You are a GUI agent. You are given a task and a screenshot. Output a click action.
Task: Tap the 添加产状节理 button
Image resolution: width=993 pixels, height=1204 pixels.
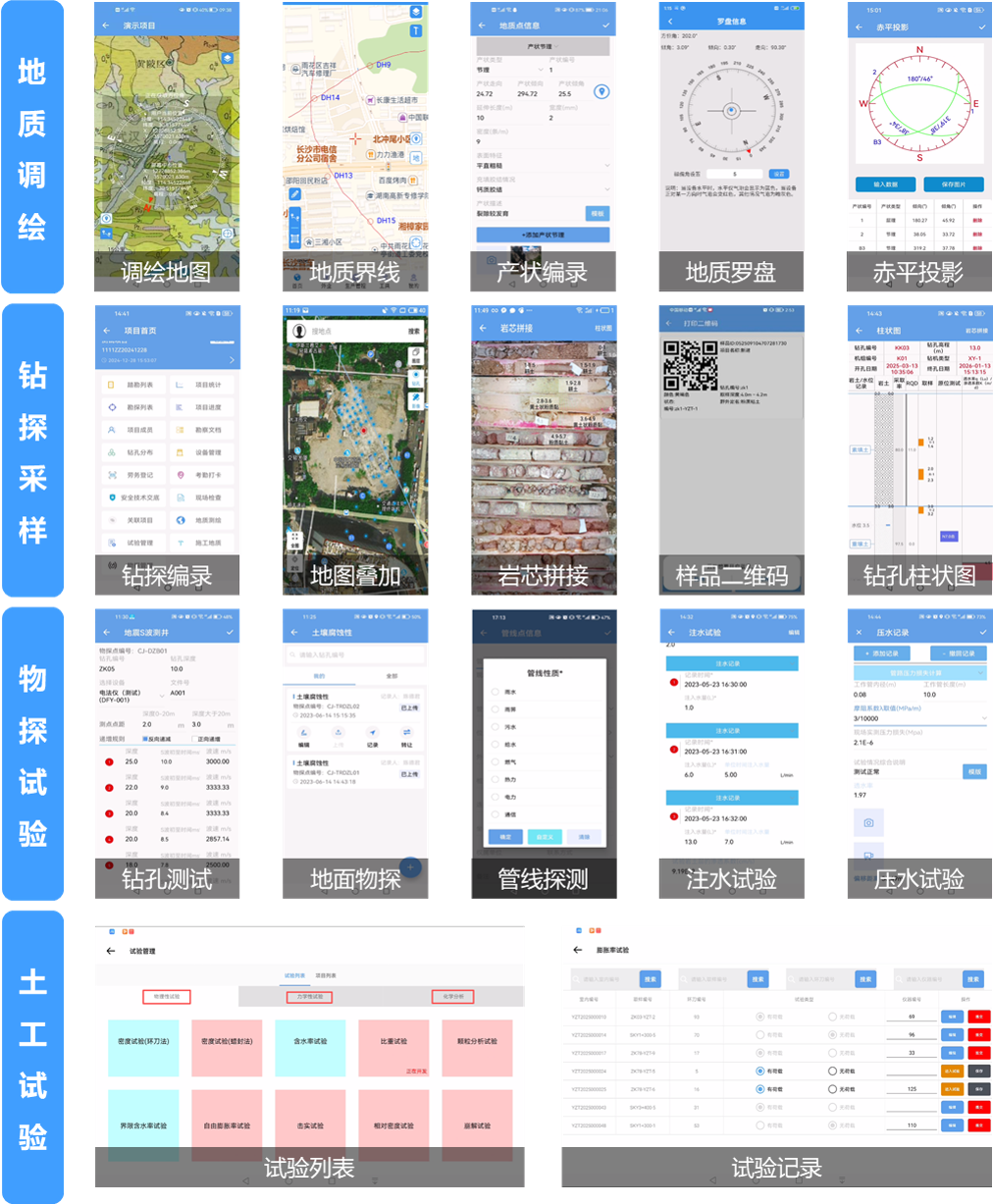click(x=543, y=236)
